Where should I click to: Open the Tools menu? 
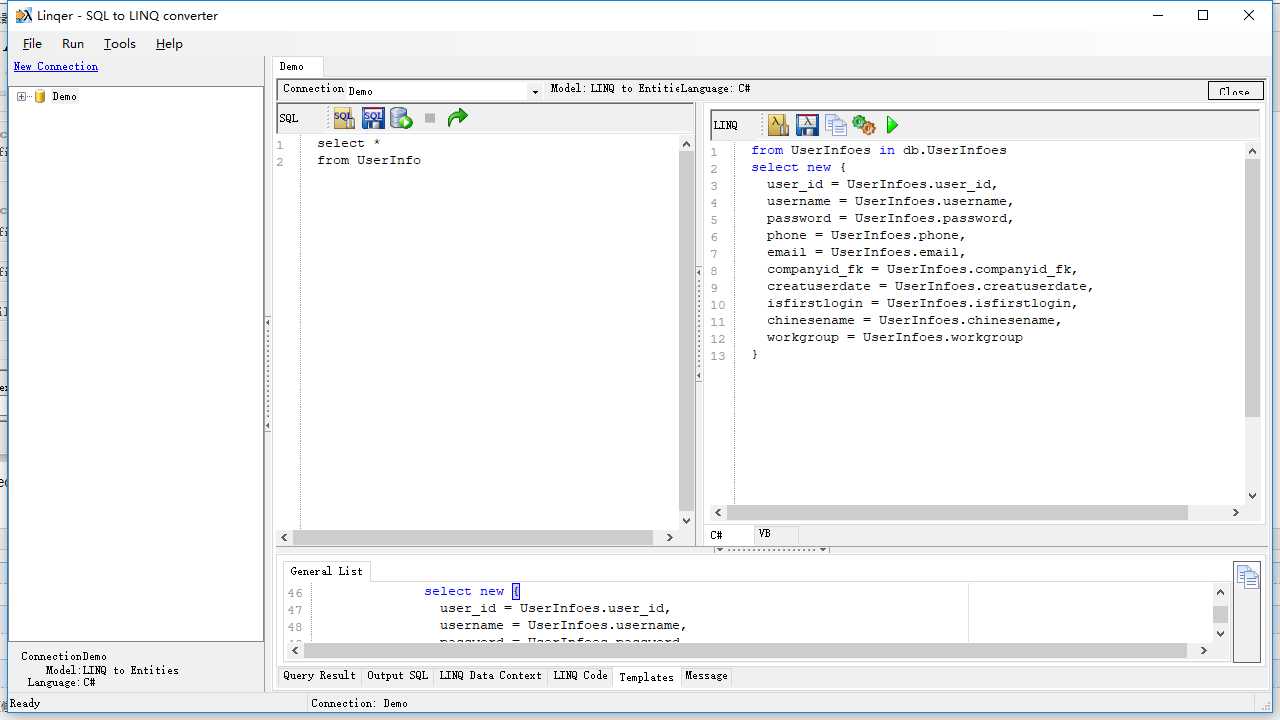119,43
